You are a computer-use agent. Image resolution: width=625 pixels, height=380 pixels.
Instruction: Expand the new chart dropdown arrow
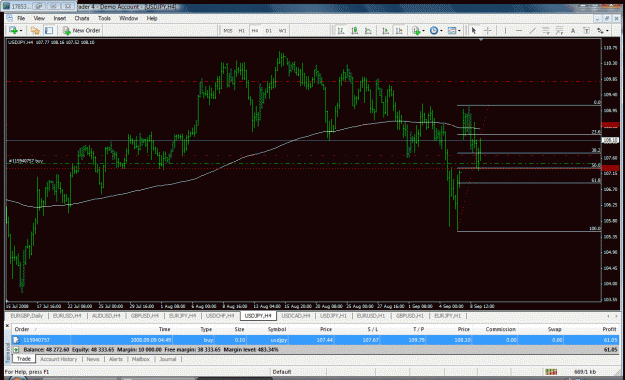[x=21, y=31]
